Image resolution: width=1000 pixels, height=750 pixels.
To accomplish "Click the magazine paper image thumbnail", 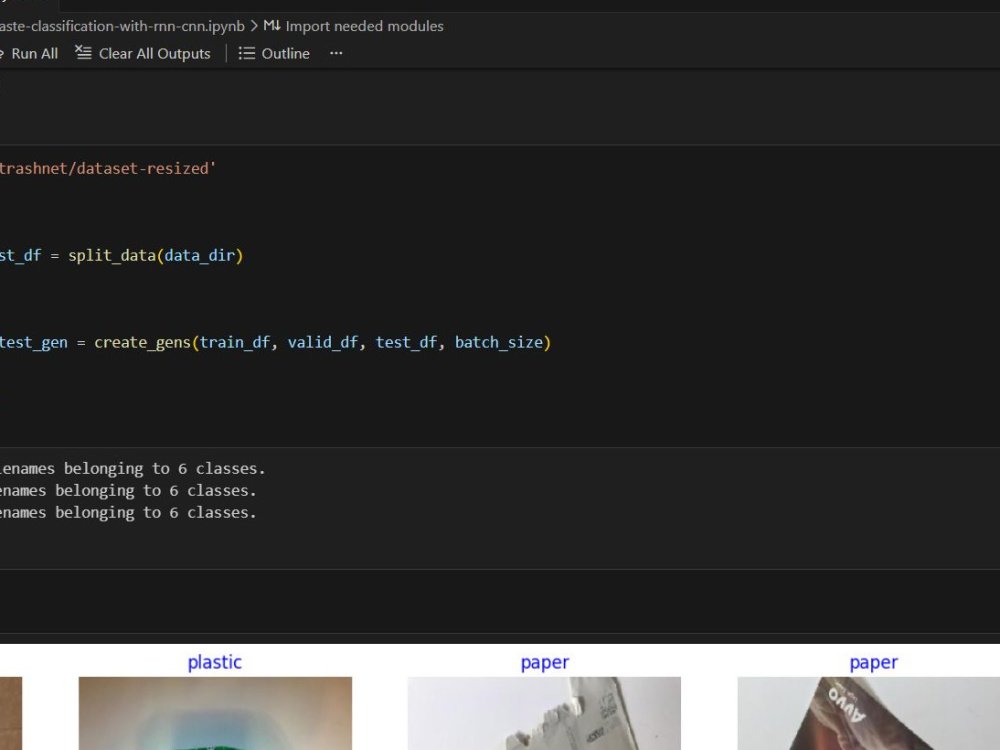I will tap(869, 713).
